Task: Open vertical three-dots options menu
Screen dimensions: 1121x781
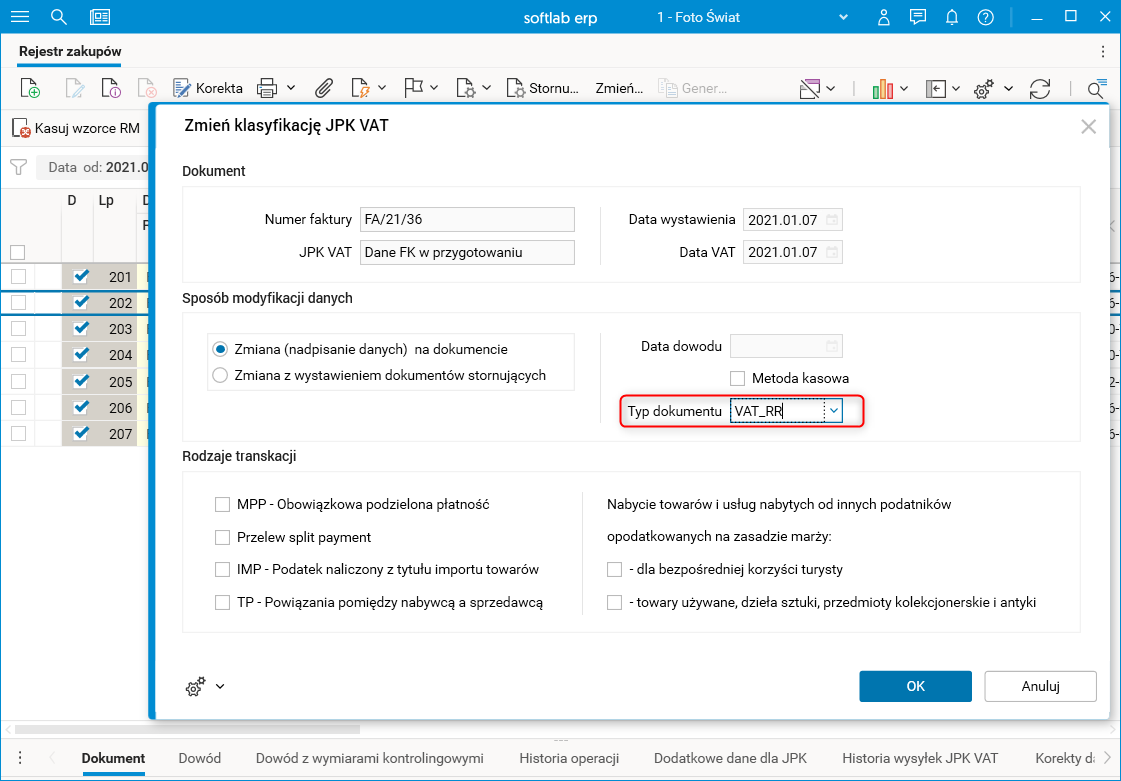Action: (1103, 51)
